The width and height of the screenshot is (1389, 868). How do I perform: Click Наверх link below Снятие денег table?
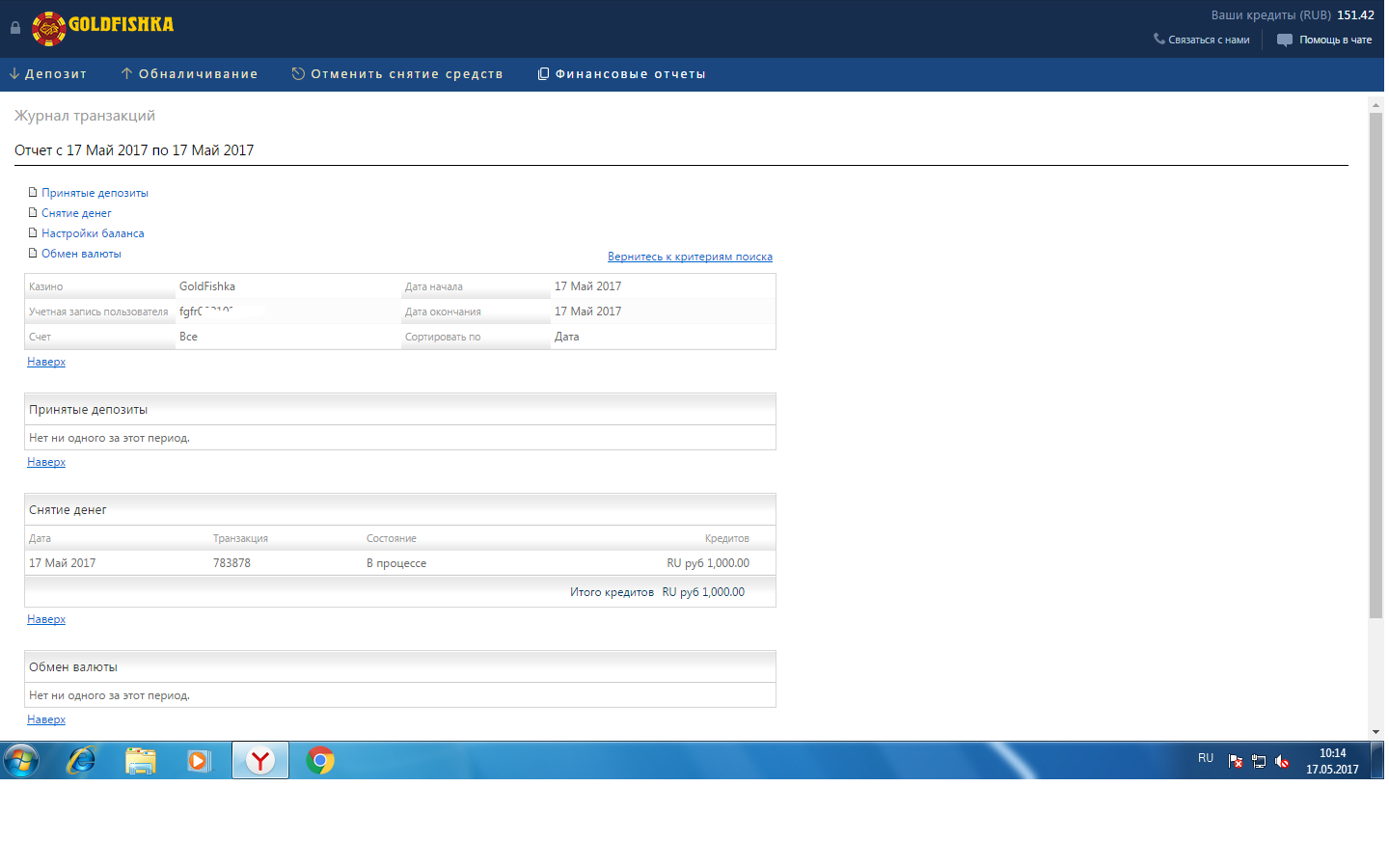(x=46, y=619)
